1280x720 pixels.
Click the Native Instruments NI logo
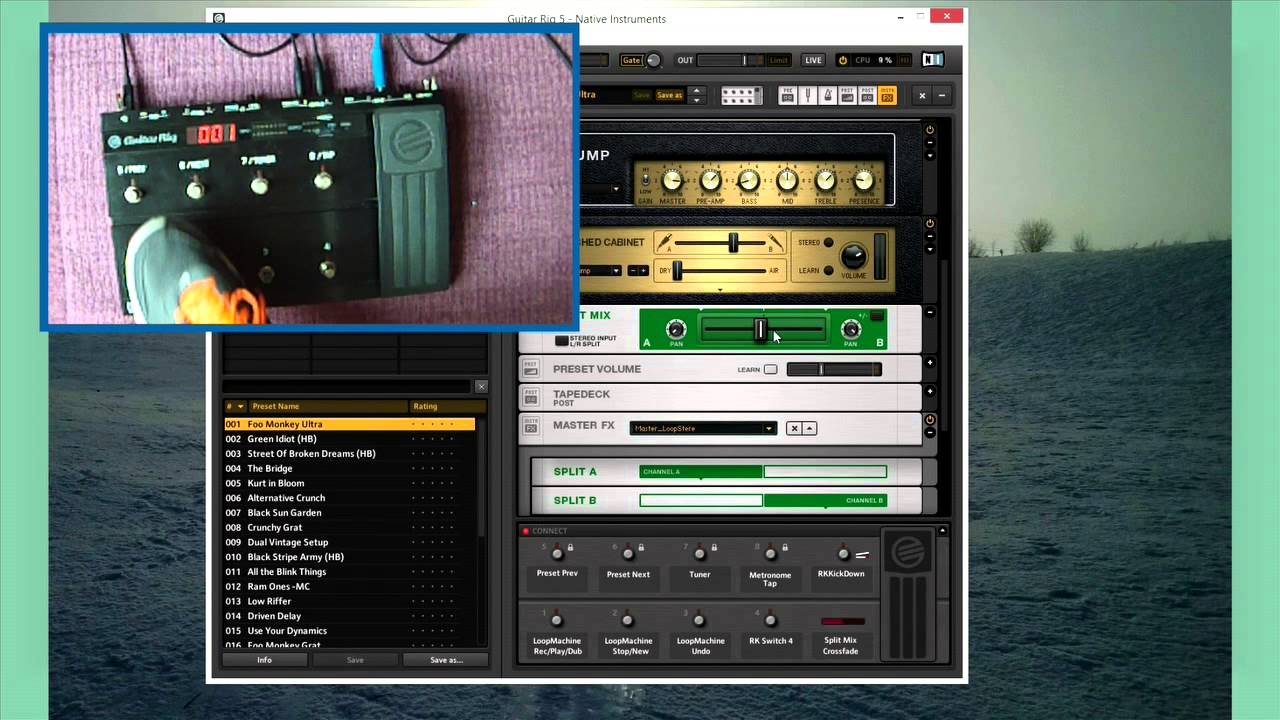(x=933, y=60)
